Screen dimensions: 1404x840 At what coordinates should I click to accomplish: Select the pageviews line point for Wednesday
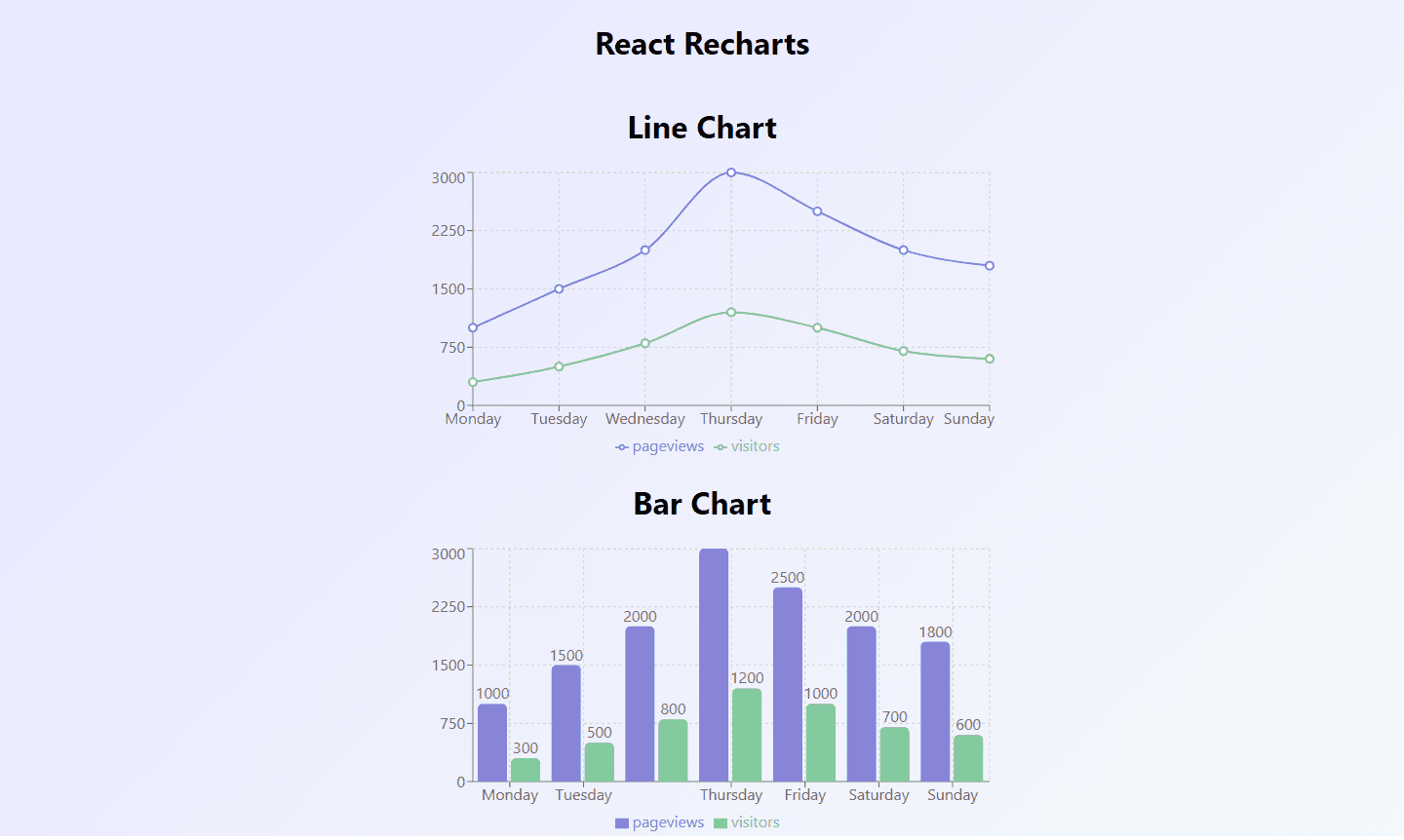point(645,250)
